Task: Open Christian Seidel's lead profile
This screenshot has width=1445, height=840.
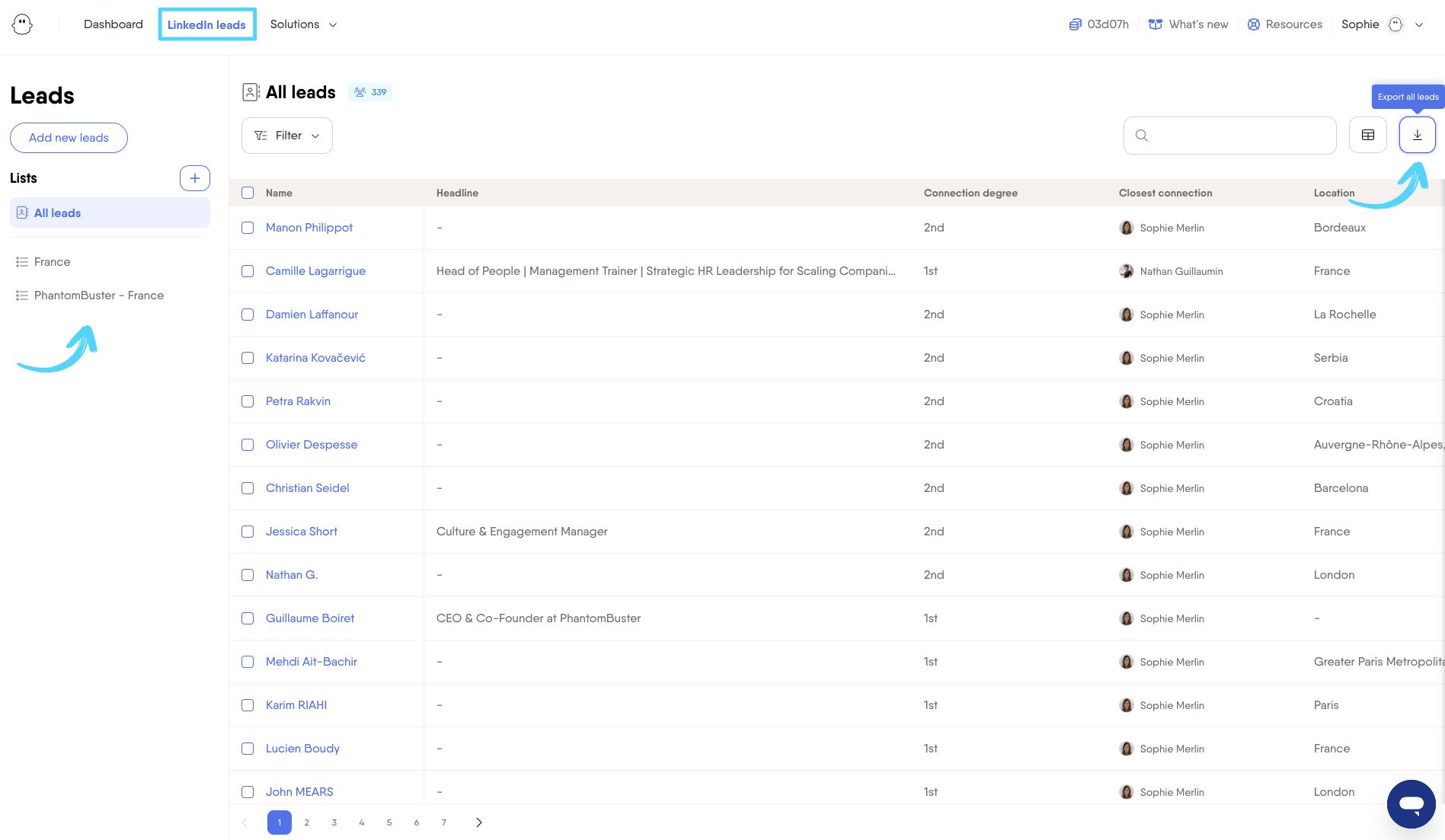Action: pos(308,488)
